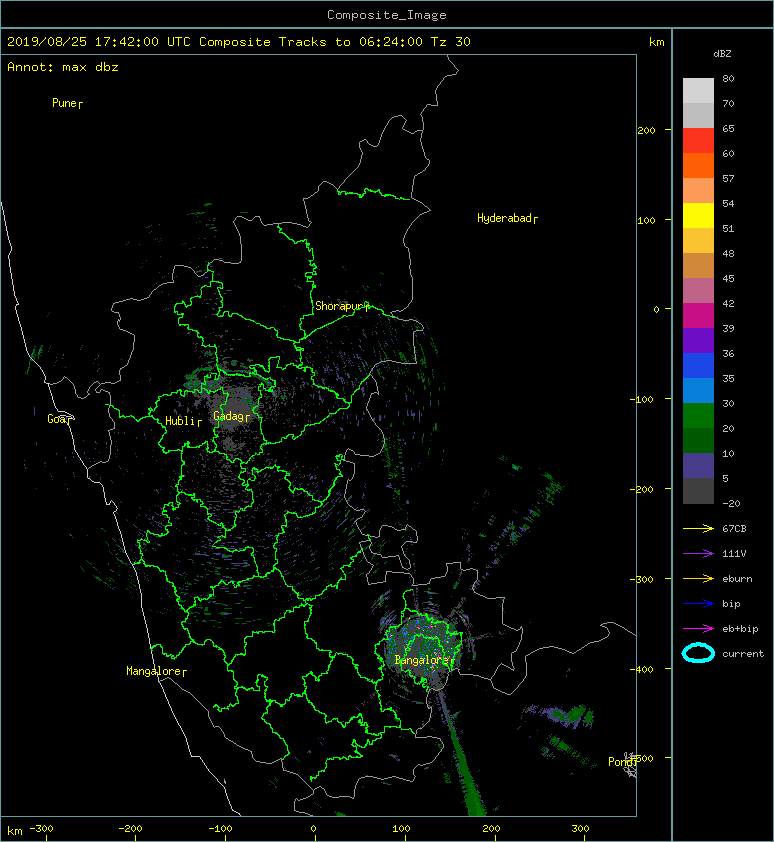The image size is (774, 842).
Task: Click the brown swatch between 48 and 45
Action: (x=698, y=266)
